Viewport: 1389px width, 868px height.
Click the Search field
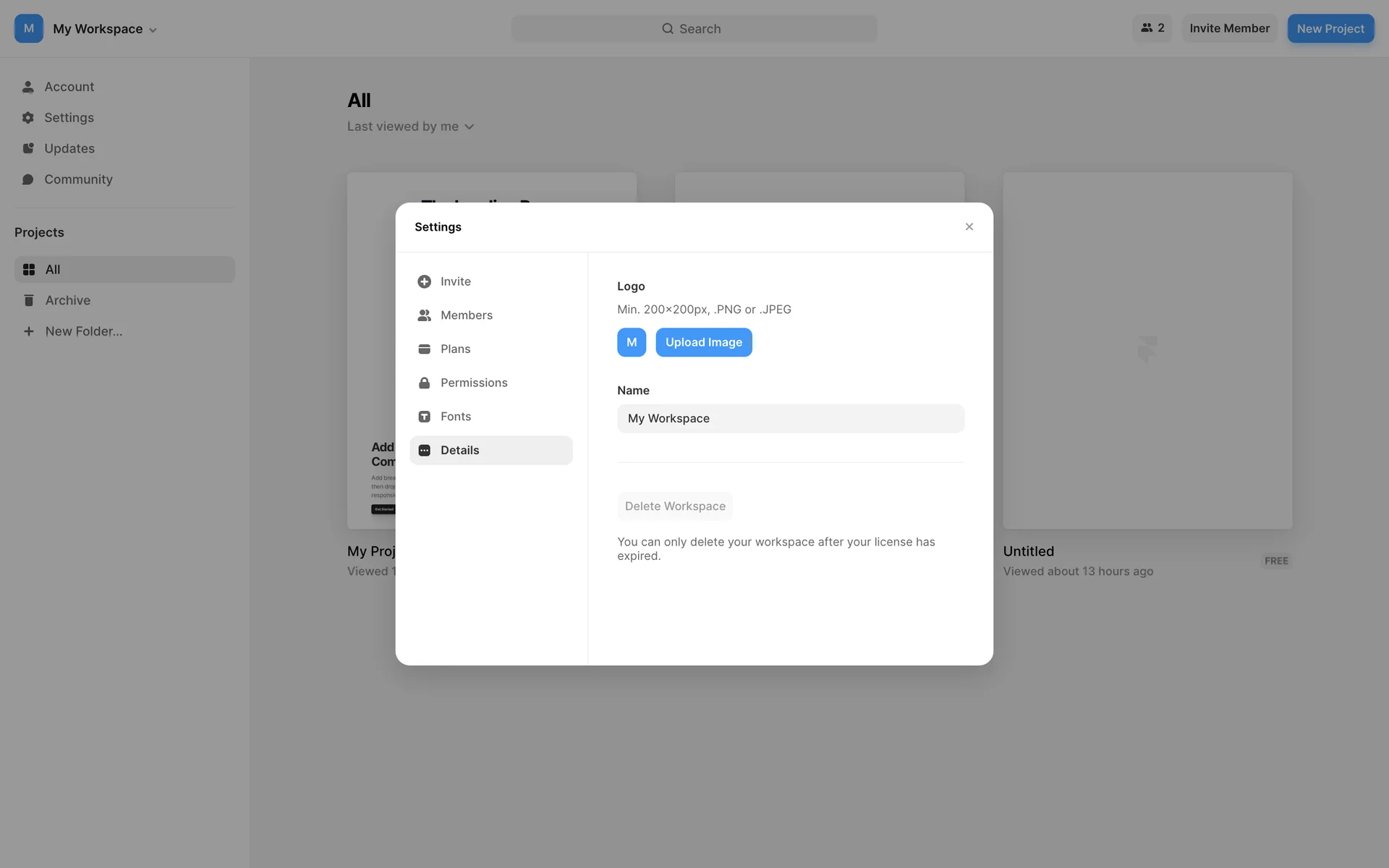[693, 29]
